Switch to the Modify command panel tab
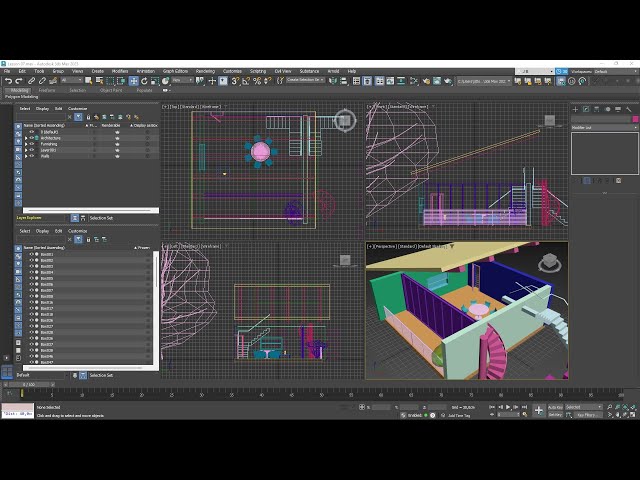640x480 pixels. pos(586,109)
